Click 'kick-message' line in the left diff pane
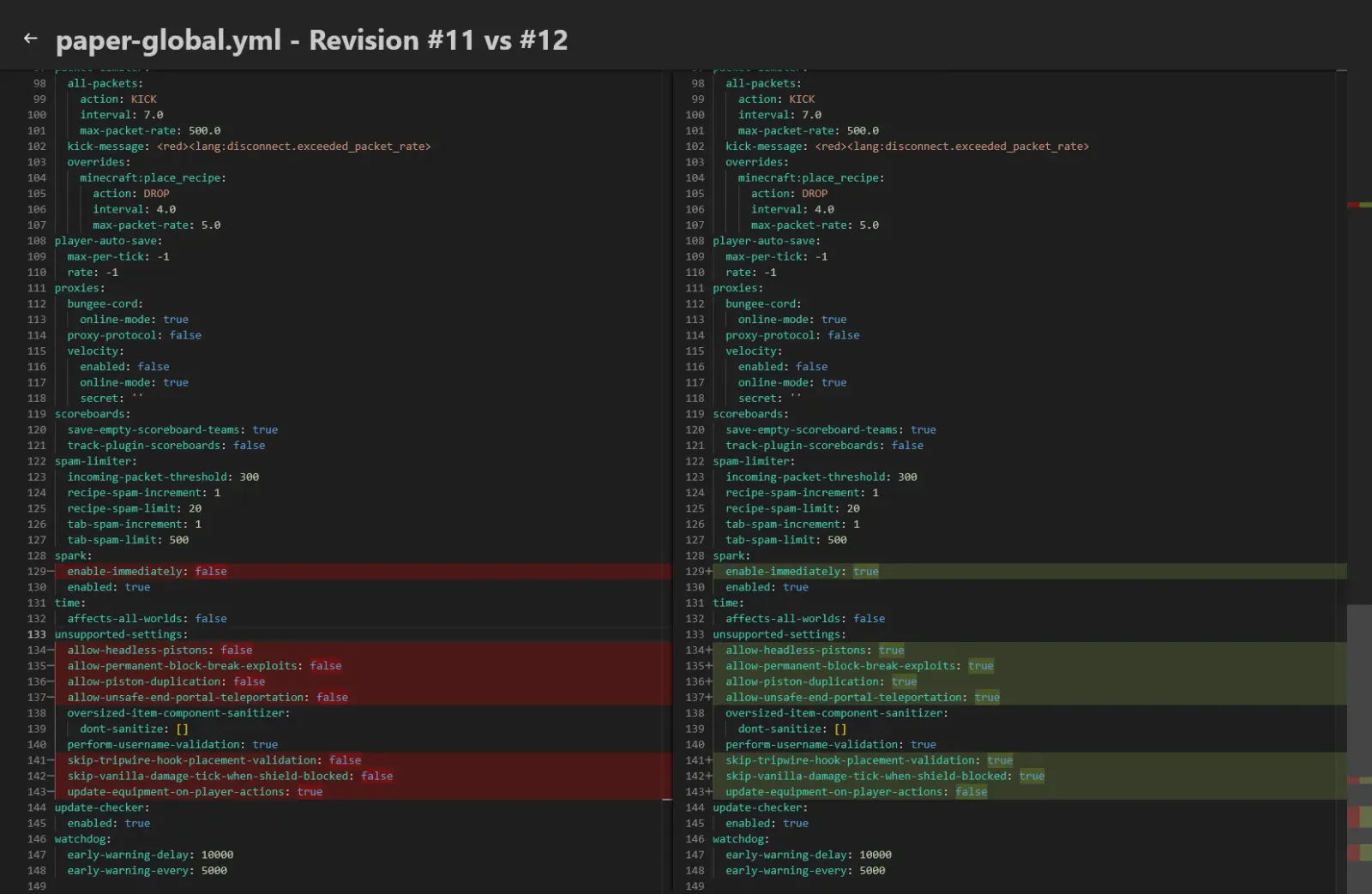The height and width of the screenshot is (894, 1372). tap(249, 147)
